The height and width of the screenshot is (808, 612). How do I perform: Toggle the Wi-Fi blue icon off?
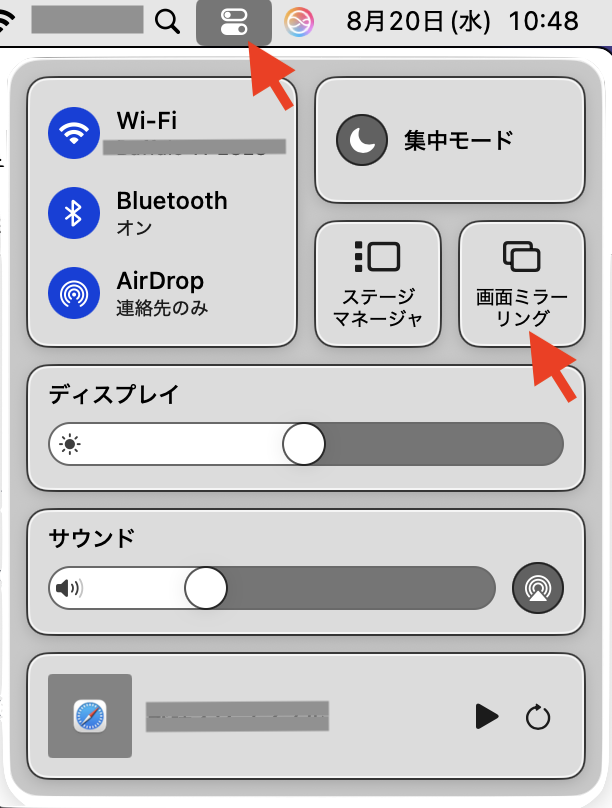tap(74, 133)
